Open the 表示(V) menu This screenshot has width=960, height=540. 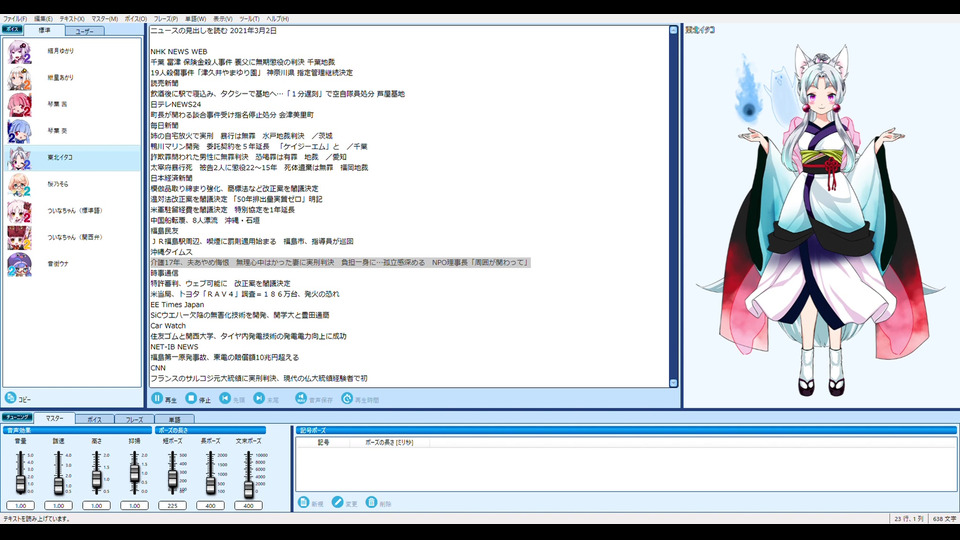pos(223,19)
